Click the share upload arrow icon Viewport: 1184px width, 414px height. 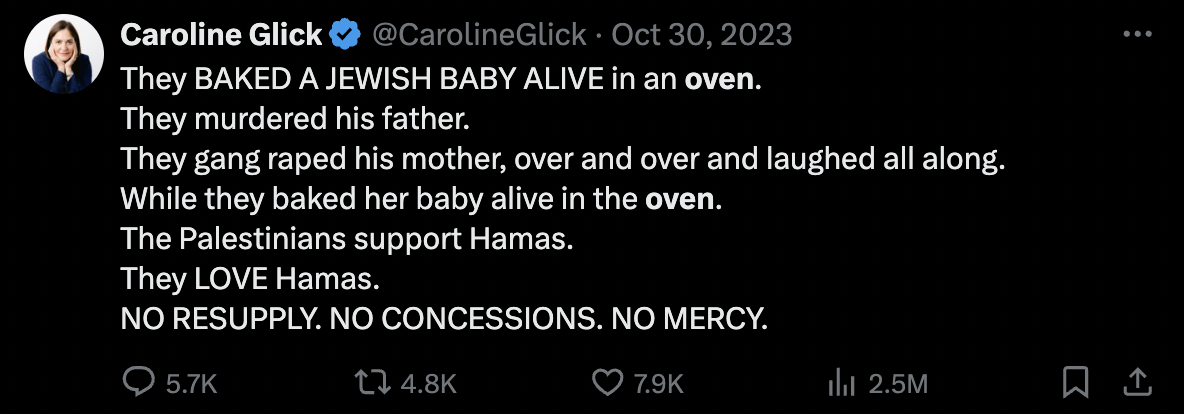[1136, 381]
